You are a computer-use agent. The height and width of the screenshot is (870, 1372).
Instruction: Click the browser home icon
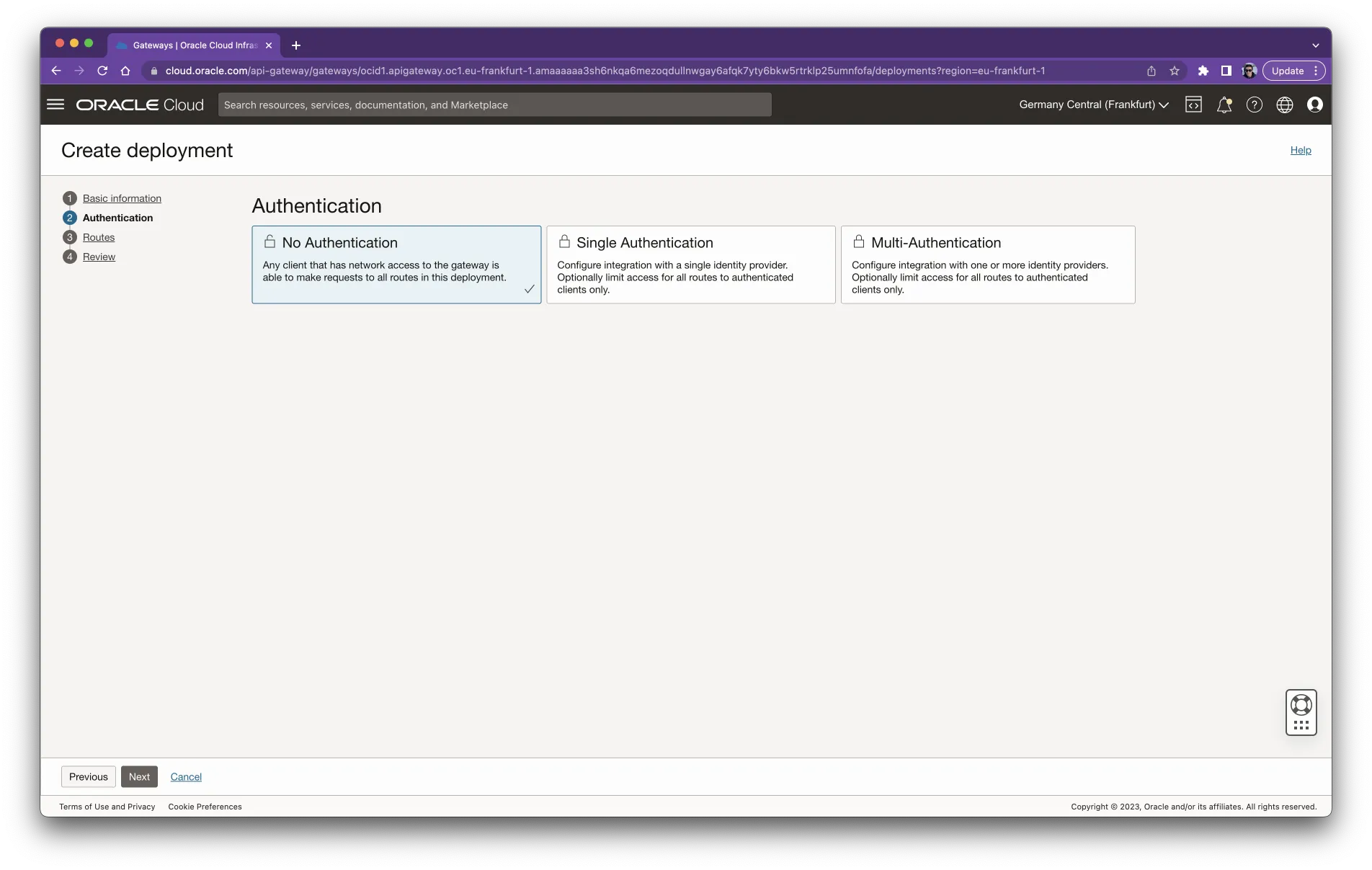click(x=125, y=71)
